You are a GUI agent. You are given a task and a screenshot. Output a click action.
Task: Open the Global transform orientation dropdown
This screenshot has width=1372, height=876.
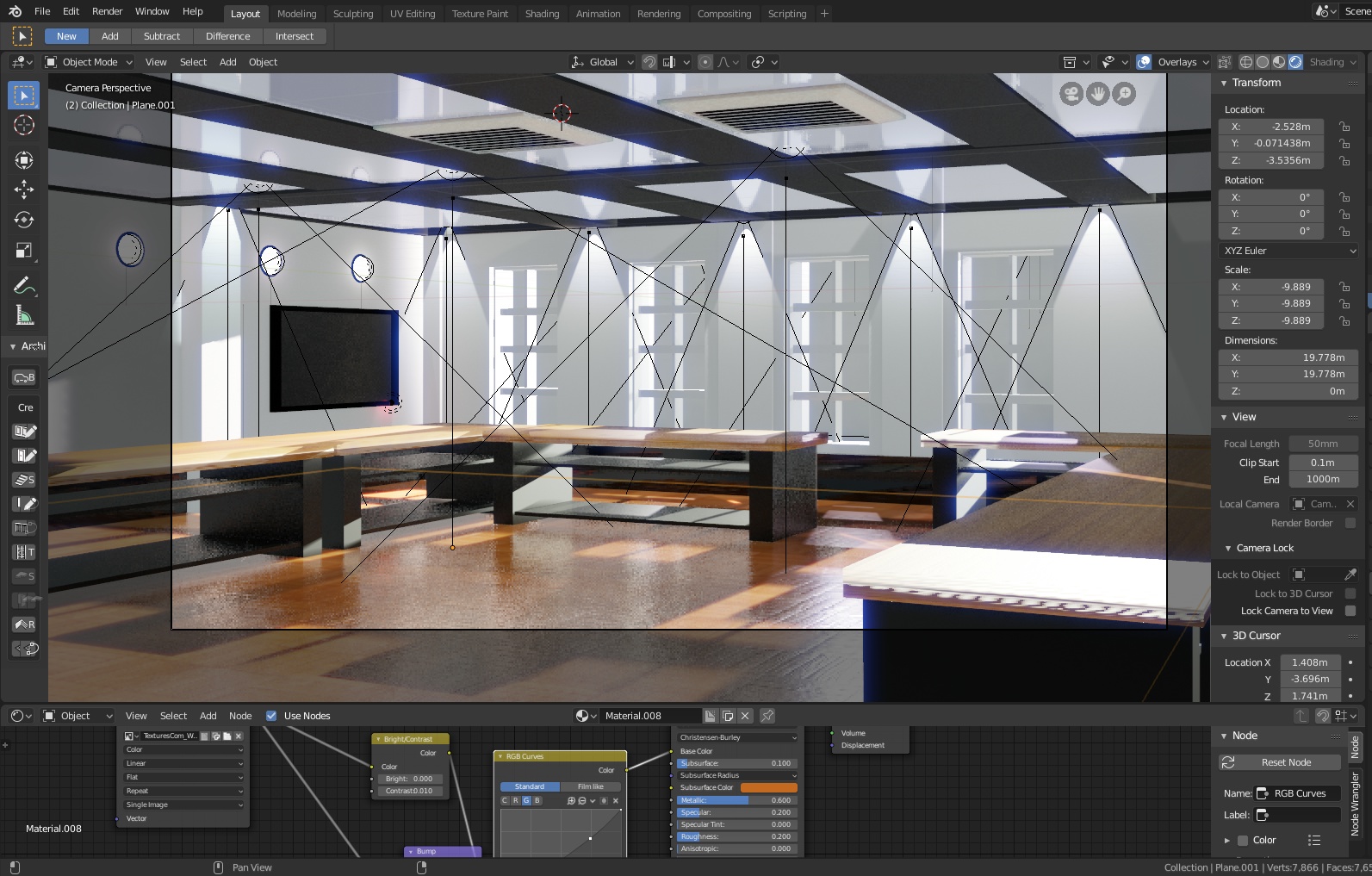click(603, 62)
